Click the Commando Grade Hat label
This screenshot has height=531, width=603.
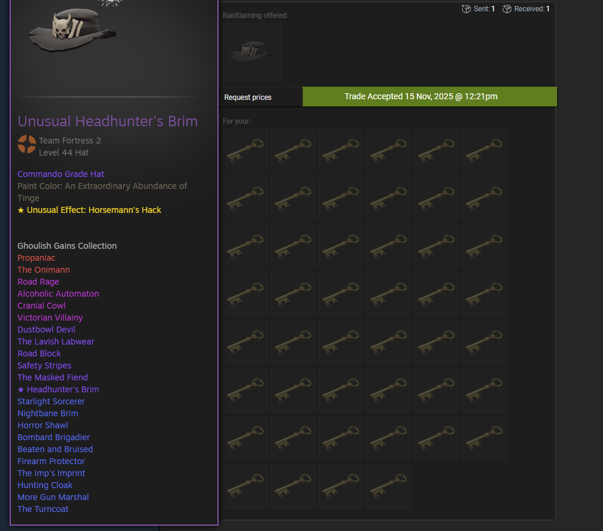coord(61,174)
